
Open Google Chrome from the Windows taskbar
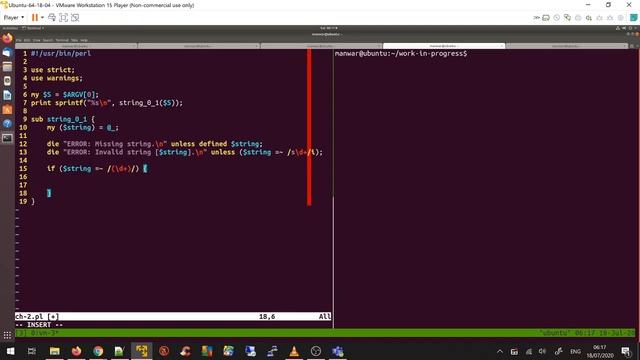coord(98,351)
